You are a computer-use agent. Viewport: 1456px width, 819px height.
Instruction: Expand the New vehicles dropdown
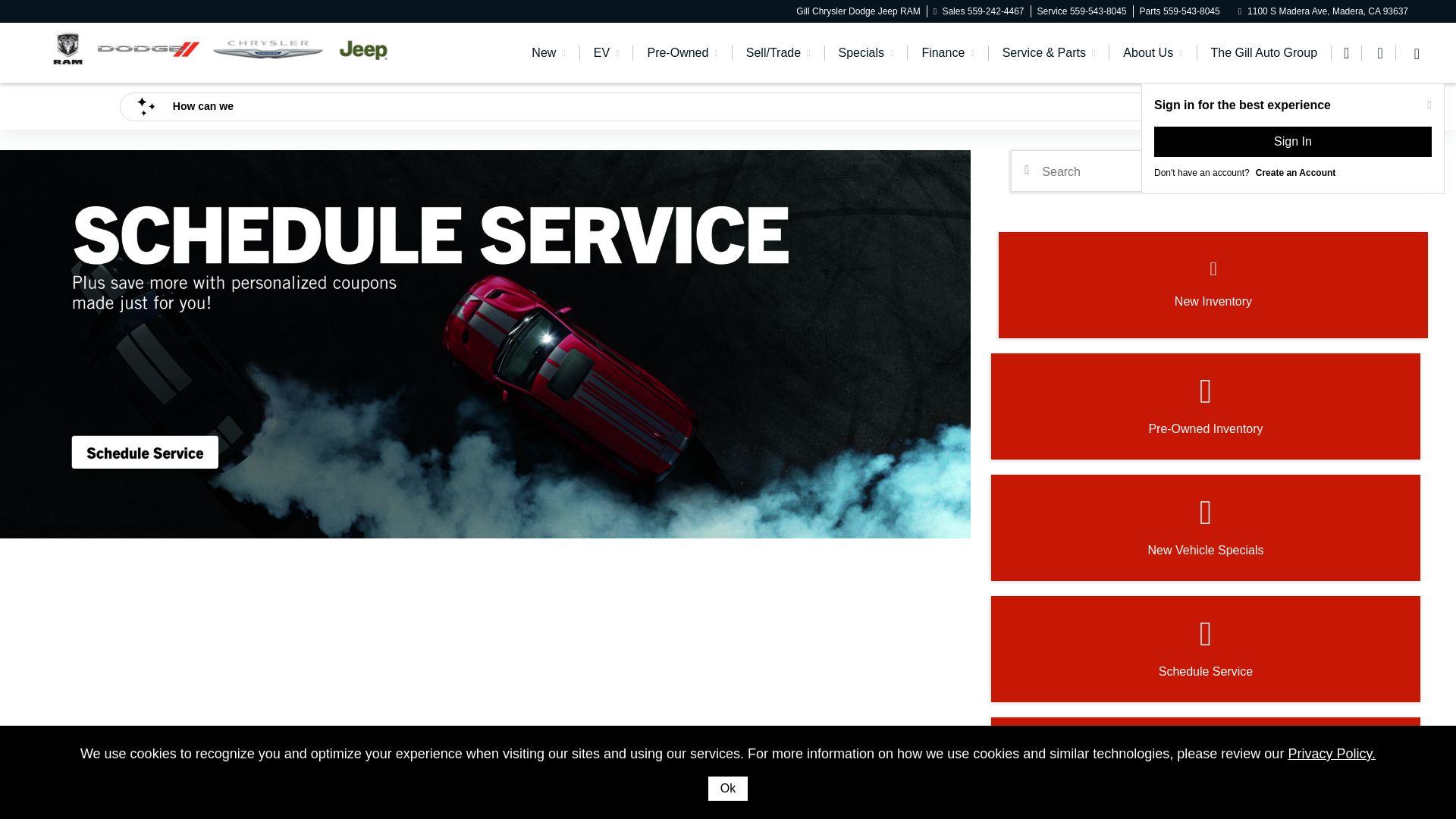click(548, 53)
